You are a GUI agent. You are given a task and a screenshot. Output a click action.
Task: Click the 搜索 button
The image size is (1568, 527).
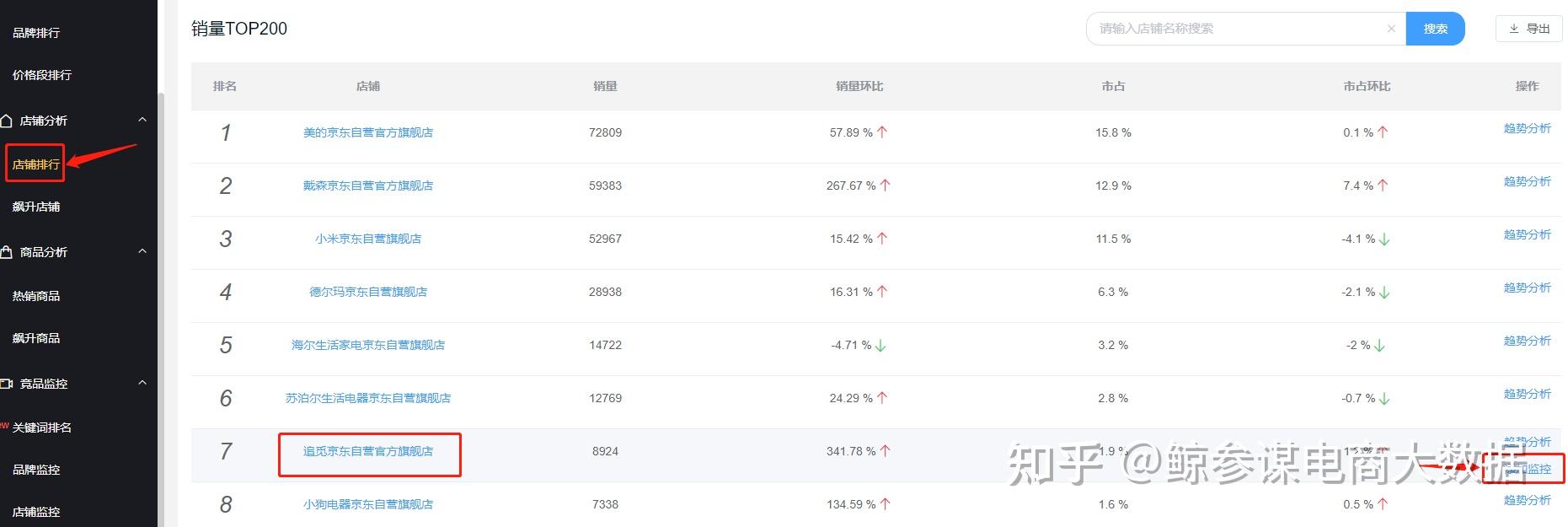pos(1436,29)
